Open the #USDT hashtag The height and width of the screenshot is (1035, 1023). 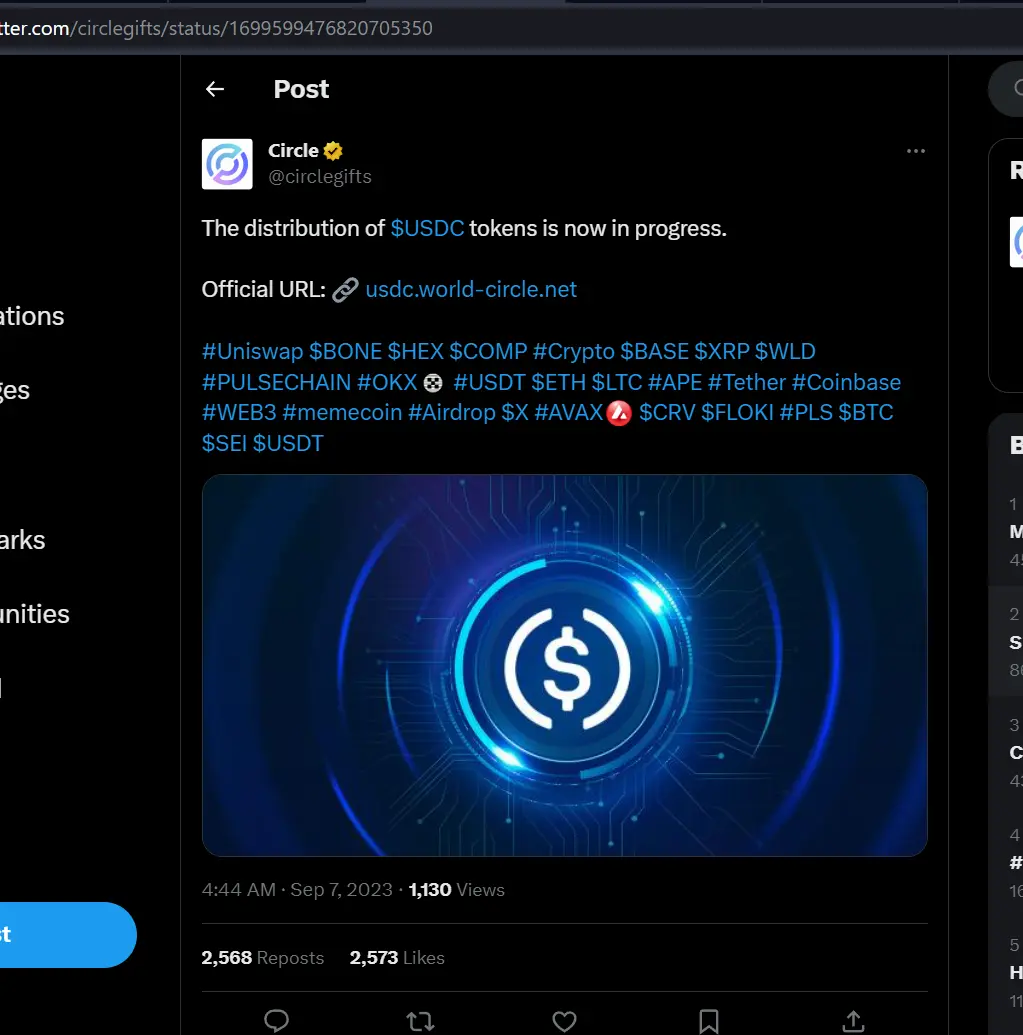pos(489,382)
